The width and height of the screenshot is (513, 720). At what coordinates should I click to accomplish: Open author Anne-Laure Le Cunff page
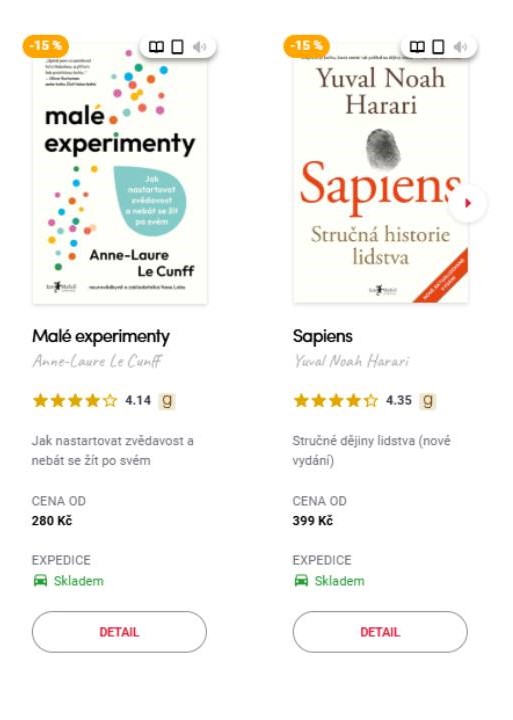tap(97, 361)
